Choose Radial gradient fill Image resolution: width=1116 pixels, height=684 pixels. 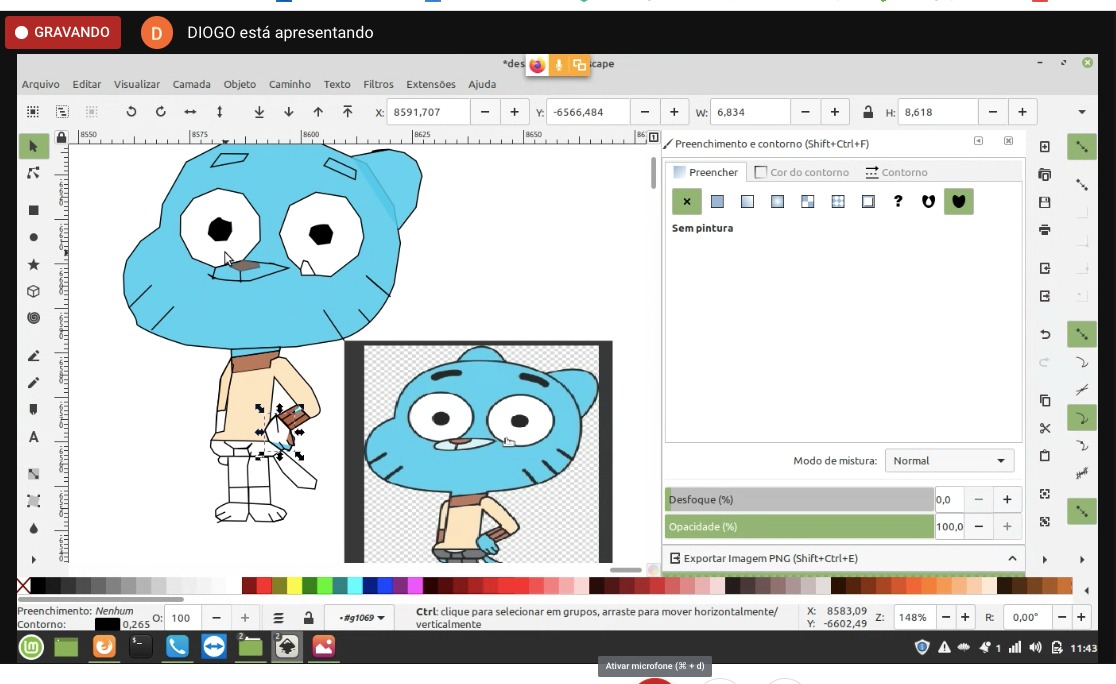[777, 201]
